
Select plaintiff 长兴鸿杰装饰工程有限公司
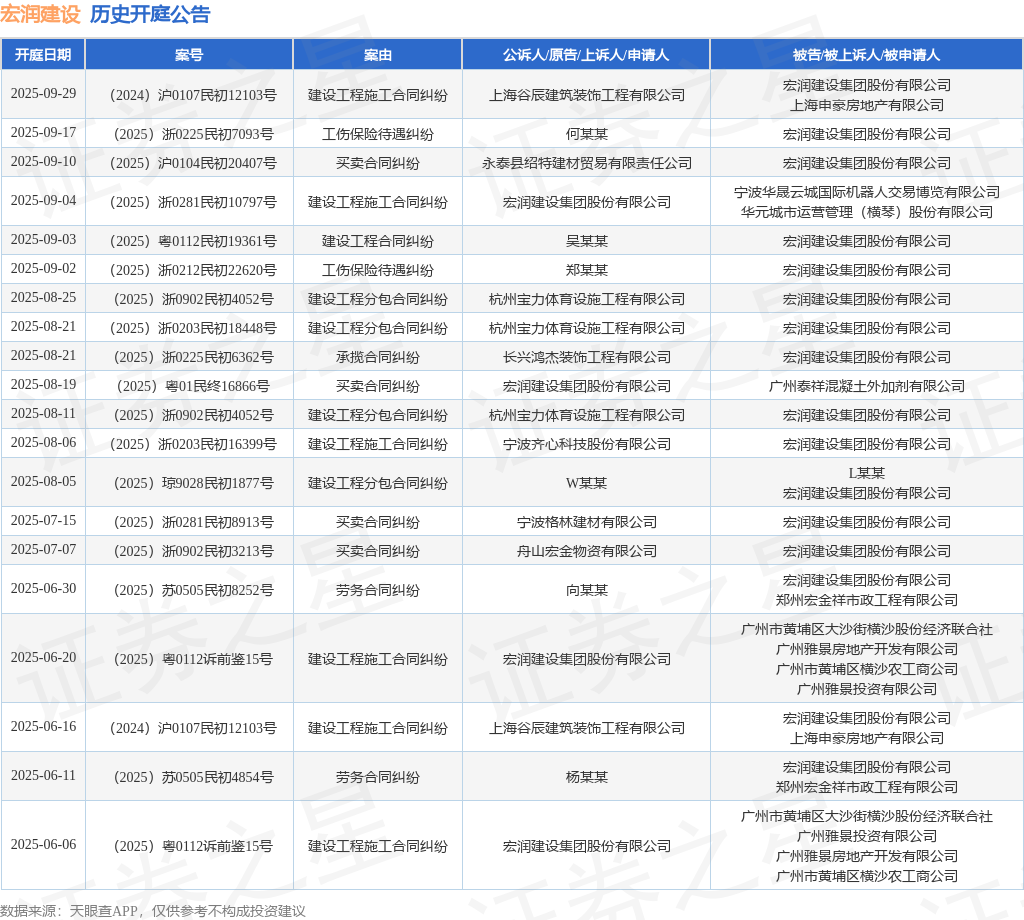tap(586, 357)
